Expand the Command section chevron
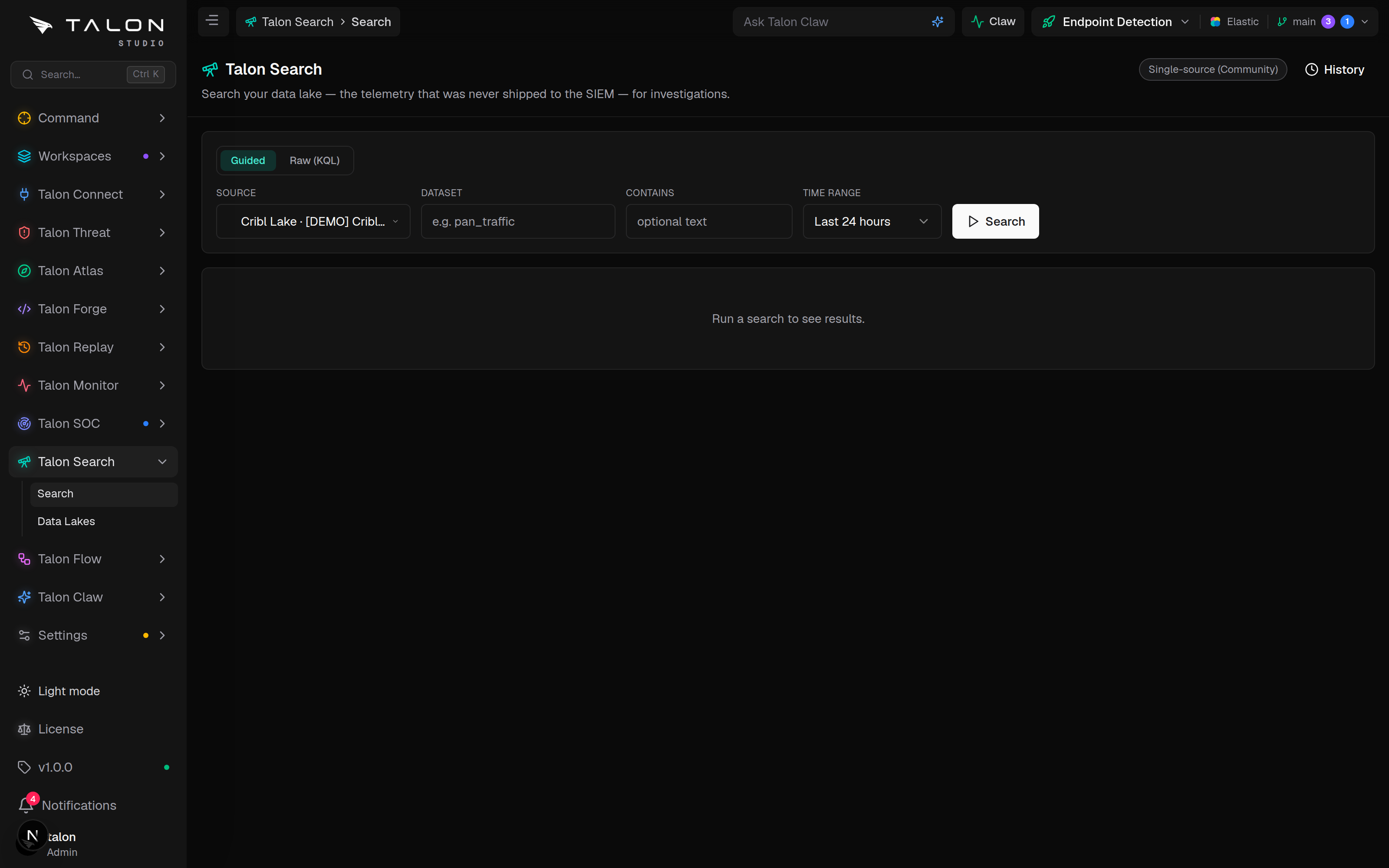Screen dimensions: 1389x868 click(162, 118)
